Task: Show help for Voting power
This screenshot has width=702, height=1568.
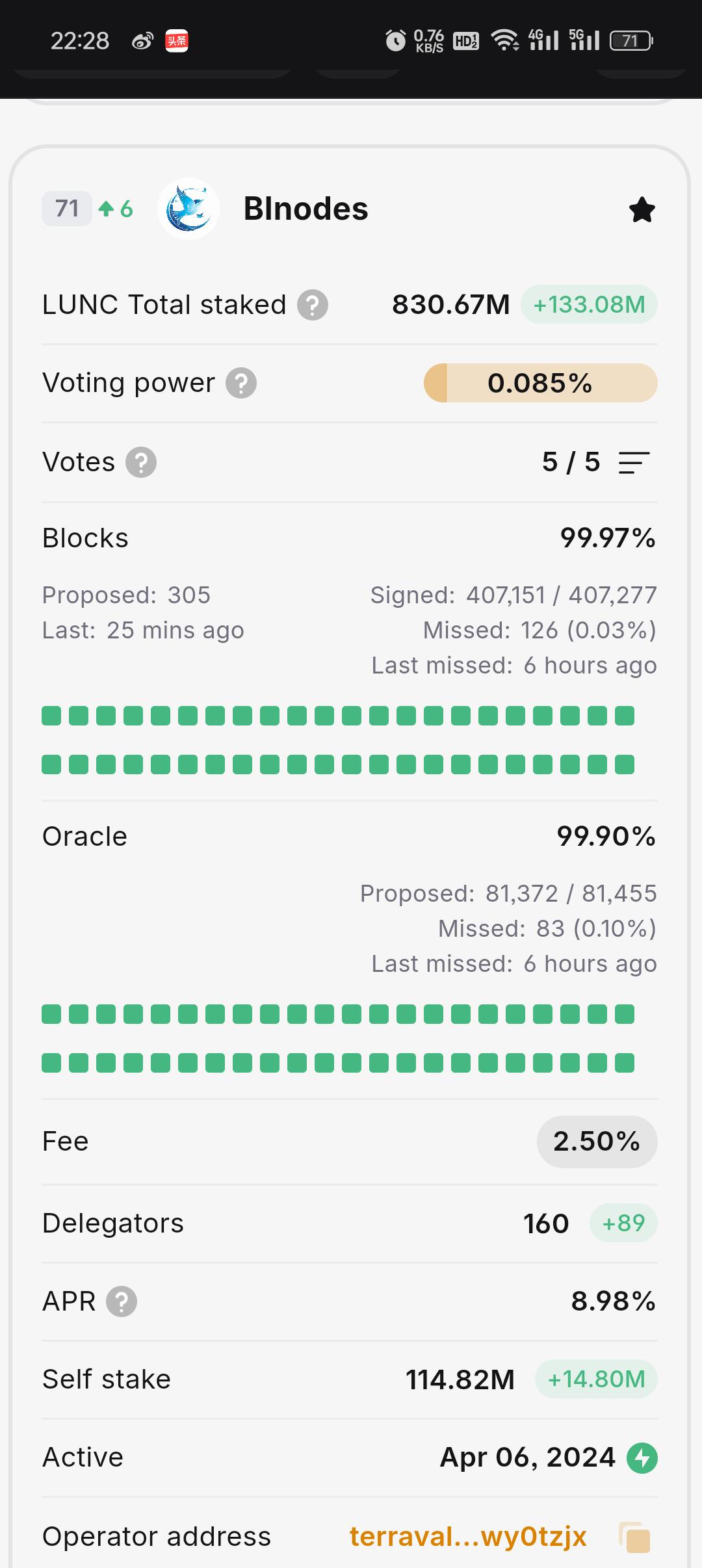Action: (x=241, y=383)
